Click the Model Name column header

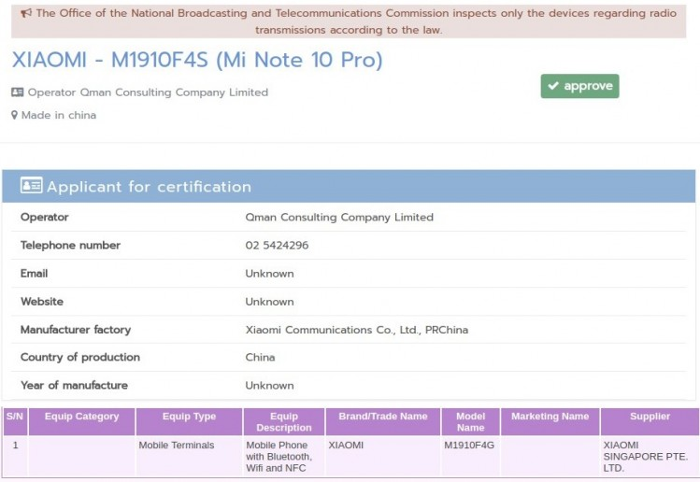(x=471, y=422)
